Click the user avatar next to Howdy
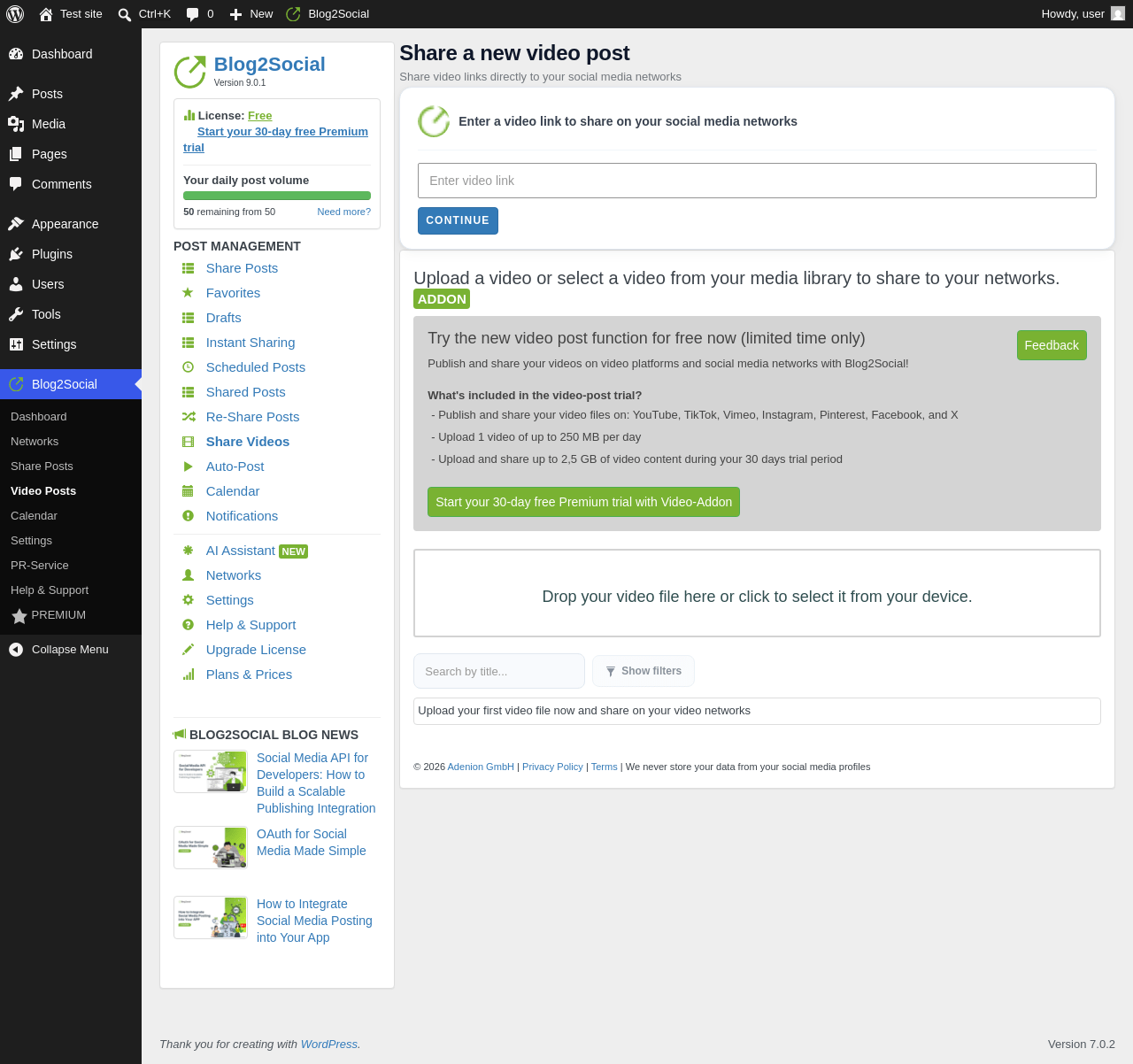Screen dimensions: 1133x1064 coord(1118,14)
